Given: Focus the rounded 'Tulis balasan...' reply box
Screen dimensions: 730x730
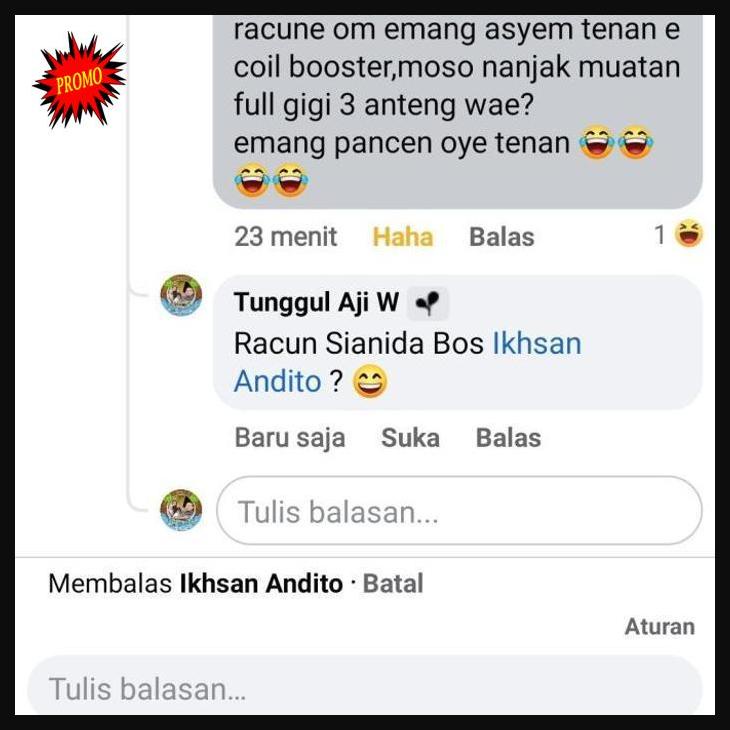Looking at the screenshot, I should point(459,510).
